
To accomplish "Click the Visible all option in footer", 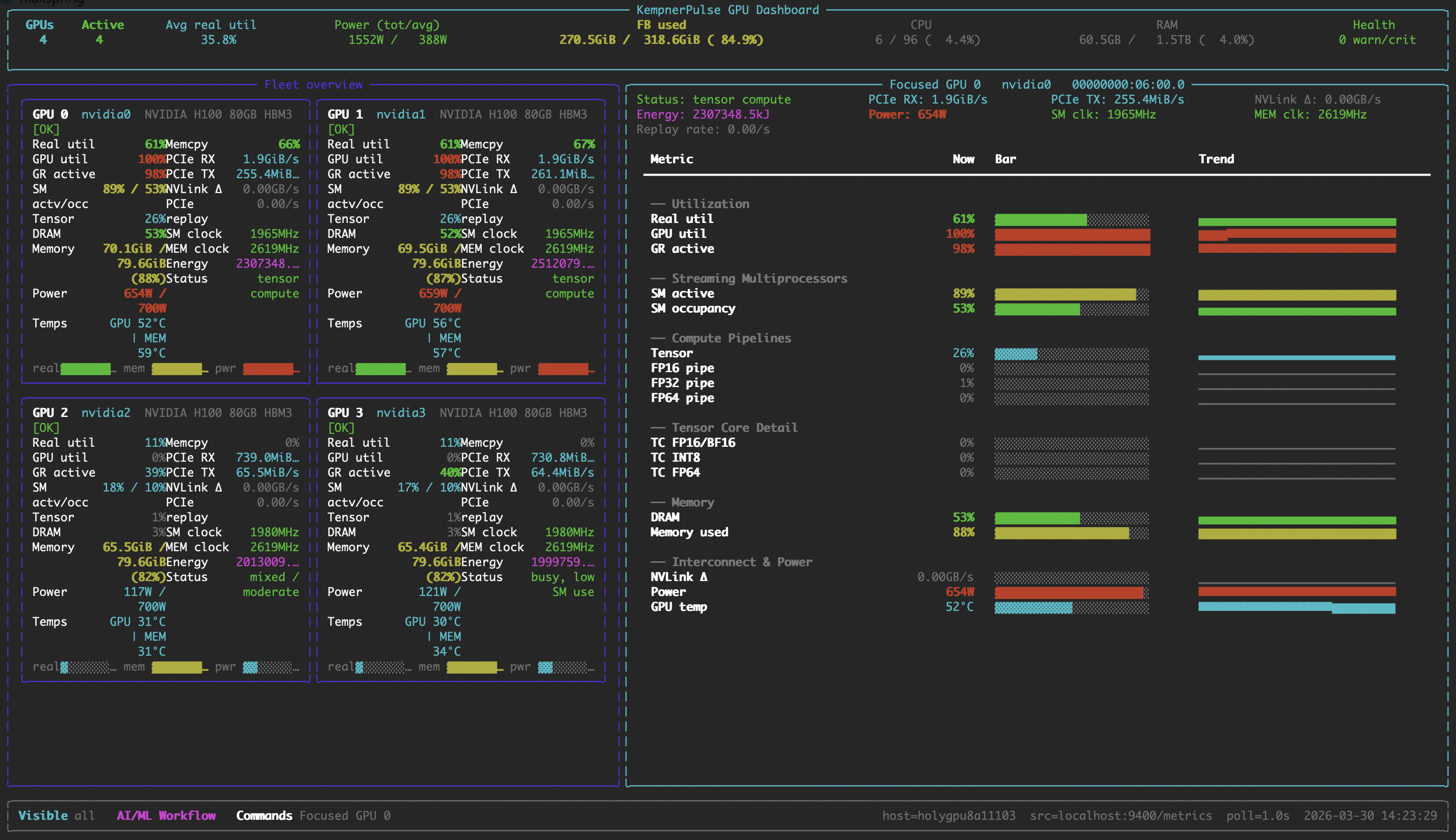I will [x=56, y=815].
